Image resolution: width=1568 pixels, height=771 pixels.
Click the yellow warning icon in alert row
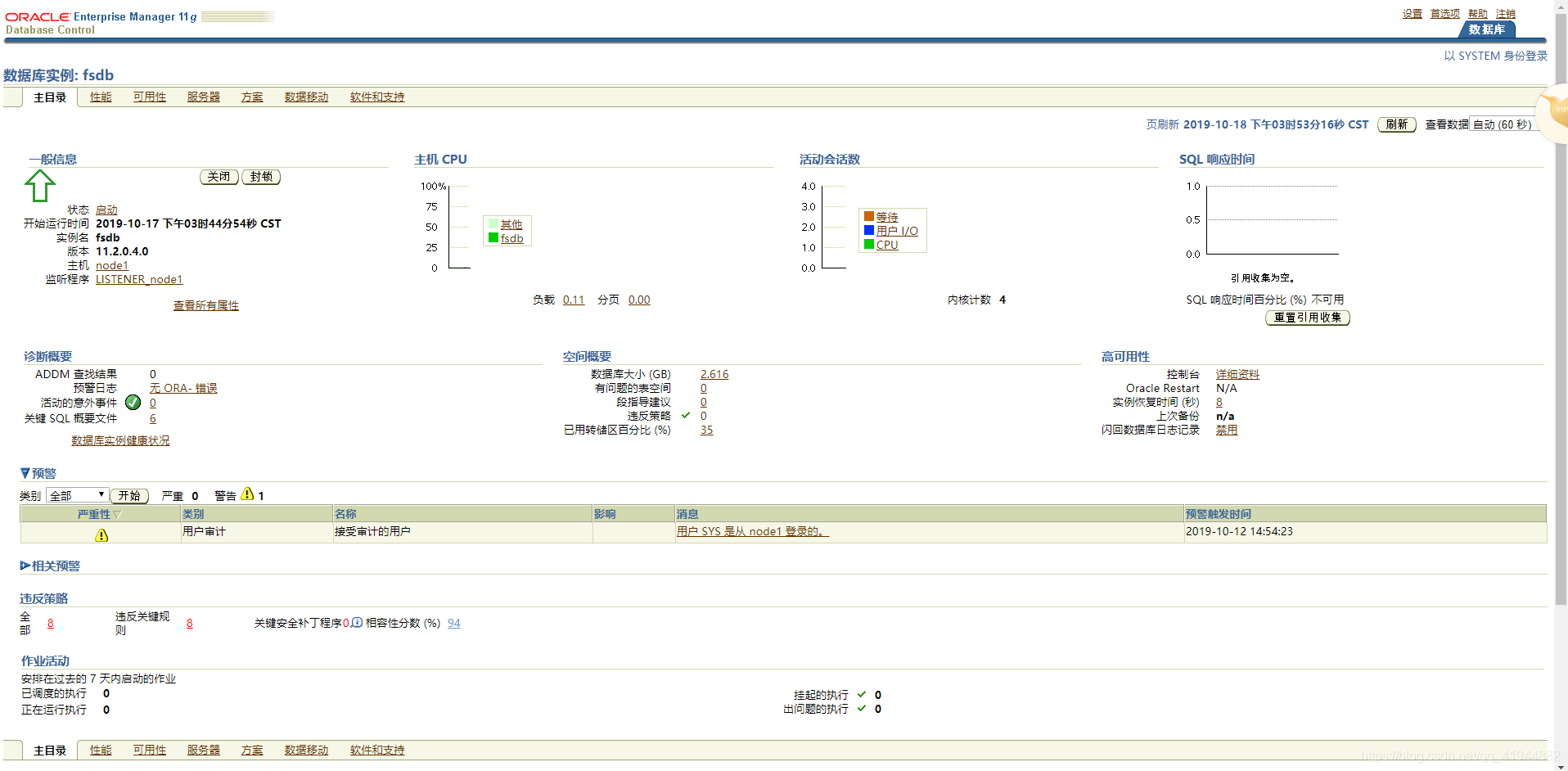101,535
